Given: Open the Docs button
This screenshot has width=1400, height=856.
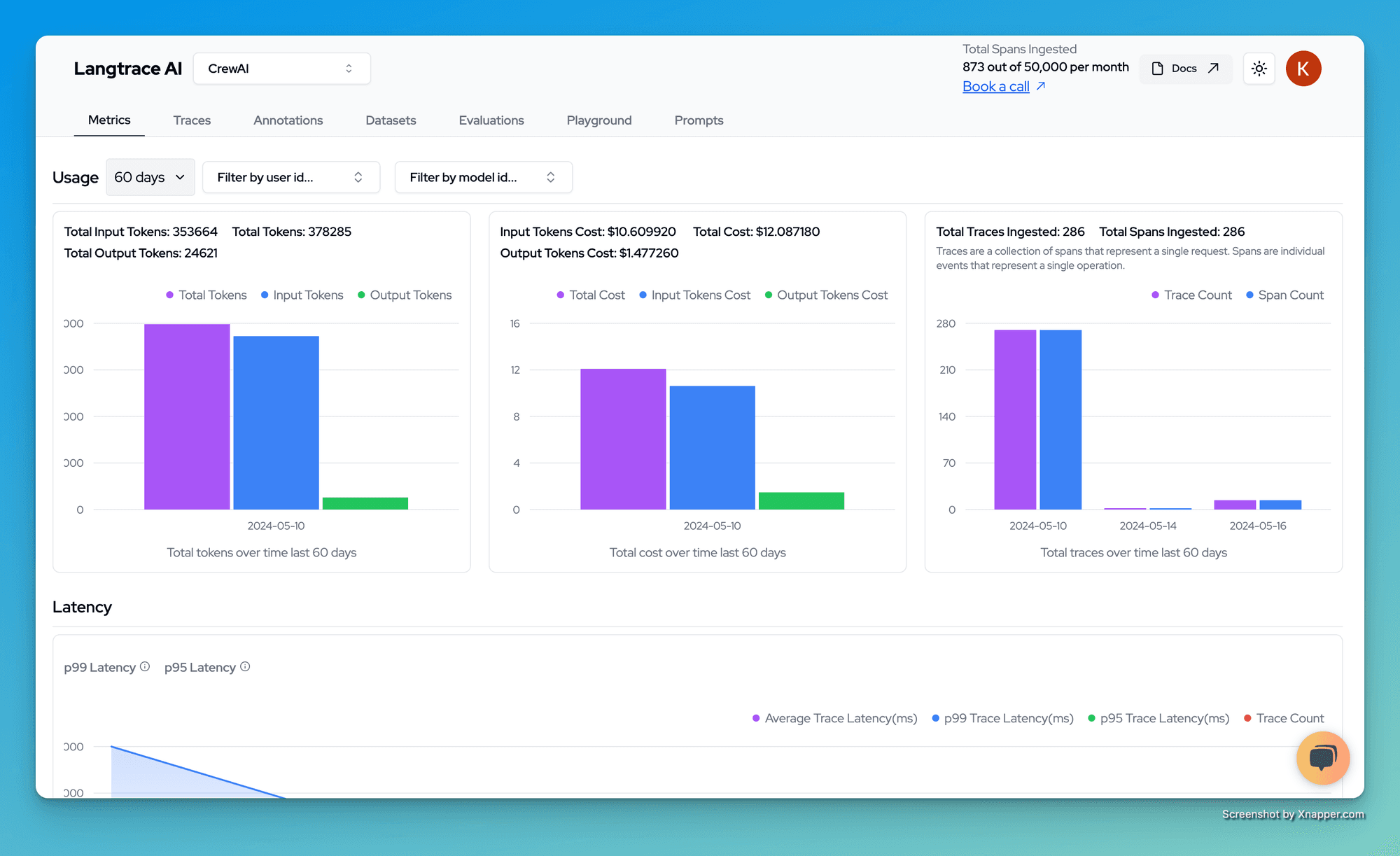Looking at the screenshot, I should tap(1186, 69).
